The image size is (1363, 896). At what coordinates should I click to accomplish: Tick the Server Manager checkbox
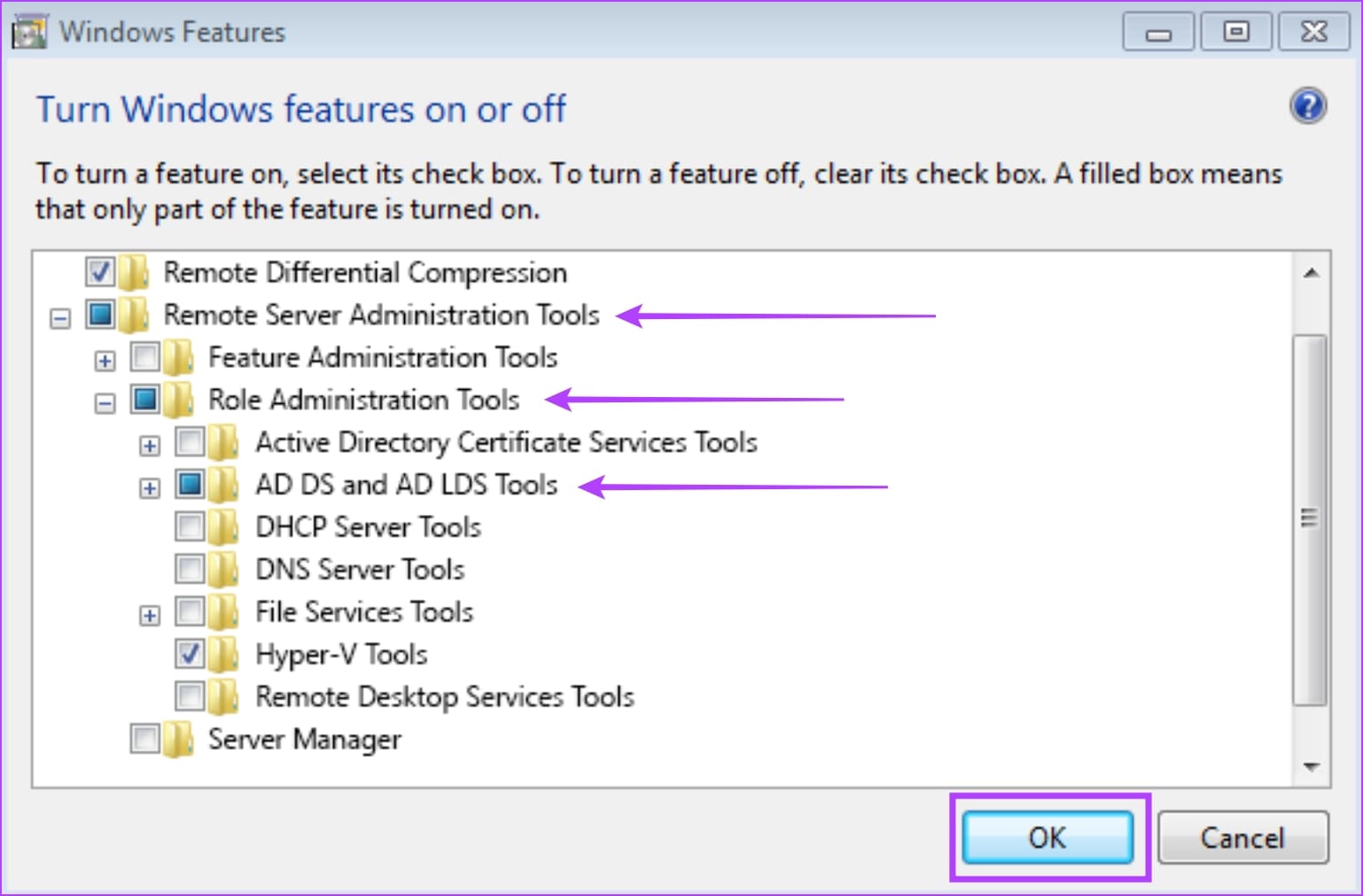point(144,738)
